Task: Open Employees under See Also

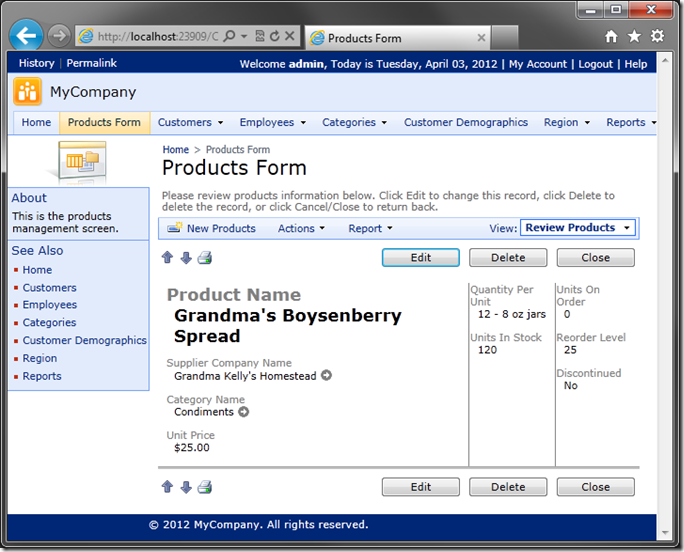Action: 50,305
